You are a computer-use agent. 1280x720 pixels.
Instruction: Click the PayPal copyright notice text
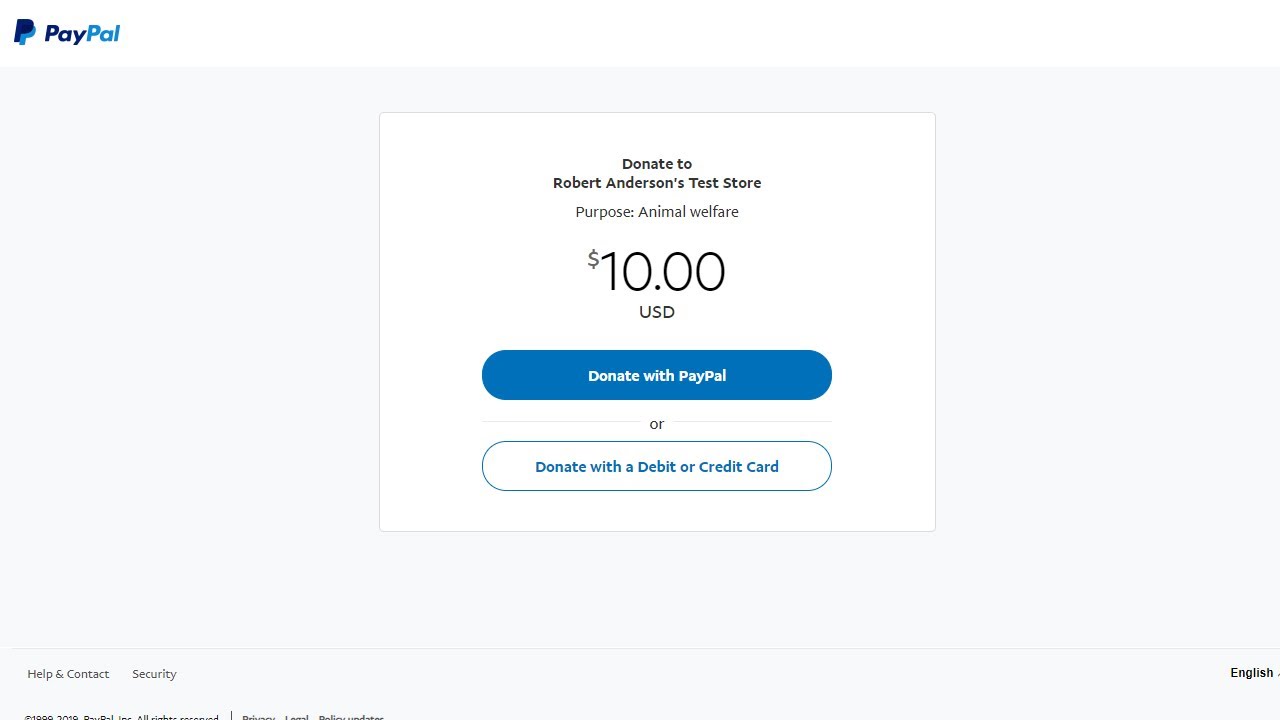pos(121,716)
